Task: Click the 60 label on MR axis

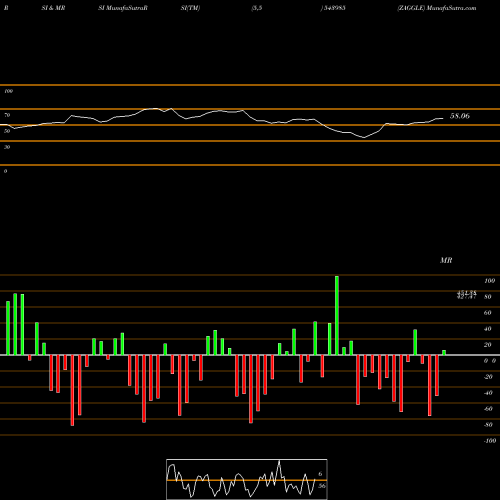Action: [488, 313]
